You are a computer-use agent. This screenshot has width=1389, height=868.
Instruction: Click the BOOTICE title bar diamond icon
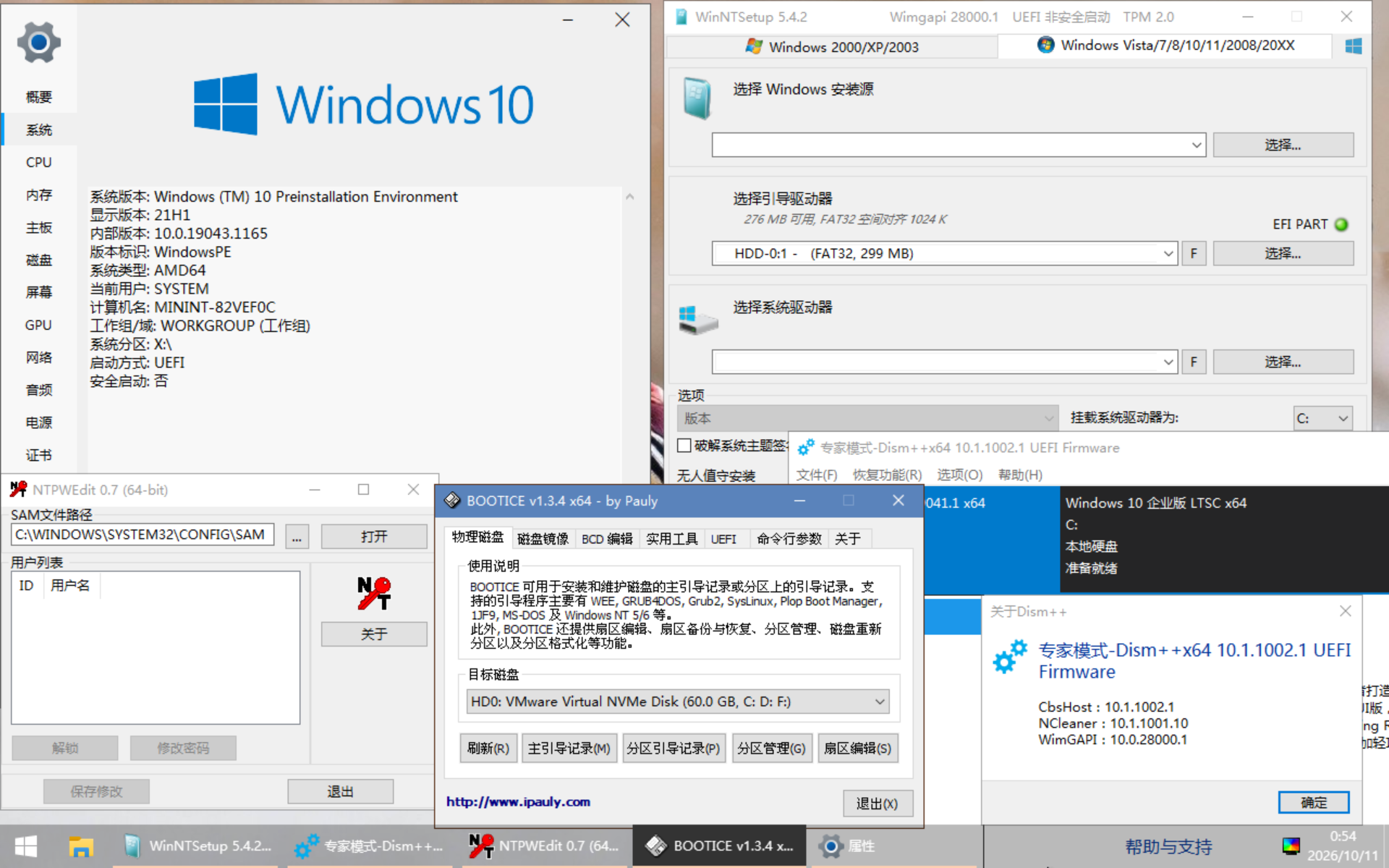[x=452, y=501]
